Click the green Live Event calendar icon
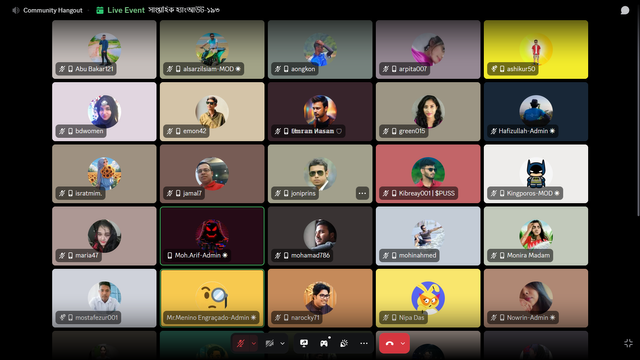640x360 pixels. click(100, 10)
